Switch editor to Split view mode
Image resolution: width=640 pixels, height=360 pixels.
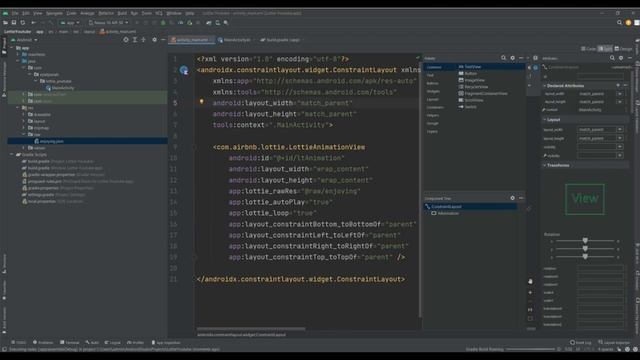pyautogui.click(x=605, y=49)
